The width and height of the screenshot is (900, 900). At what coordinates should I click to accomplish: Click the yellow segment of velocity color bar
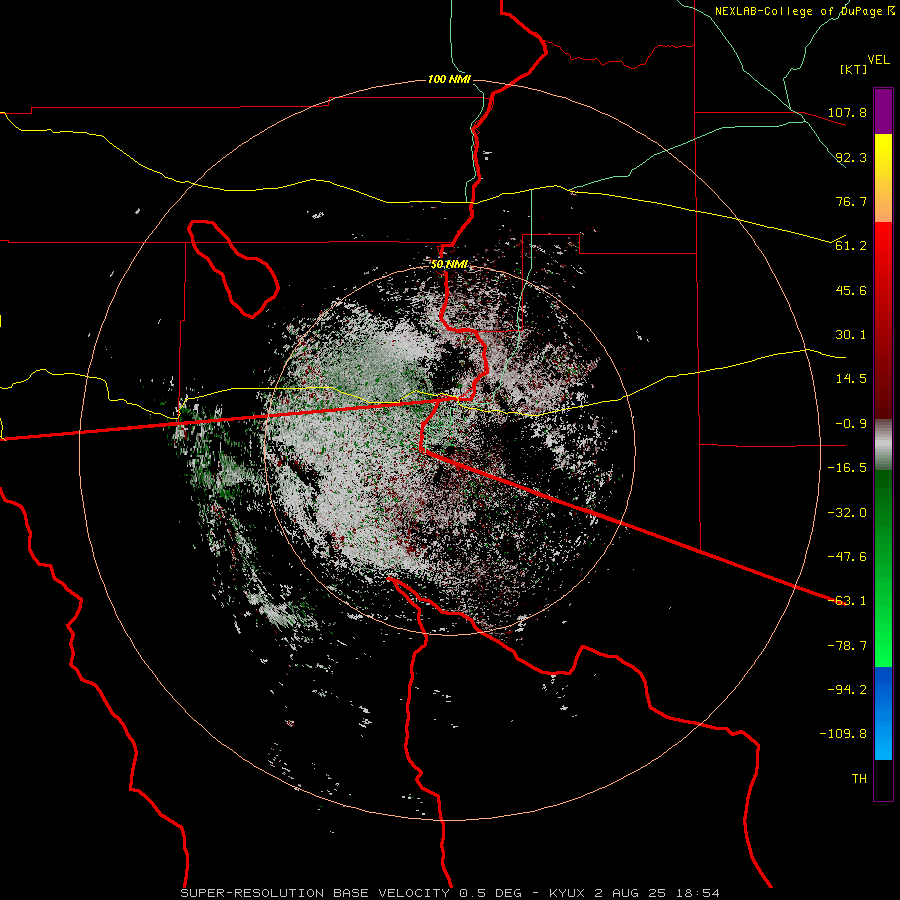[883, 178]
